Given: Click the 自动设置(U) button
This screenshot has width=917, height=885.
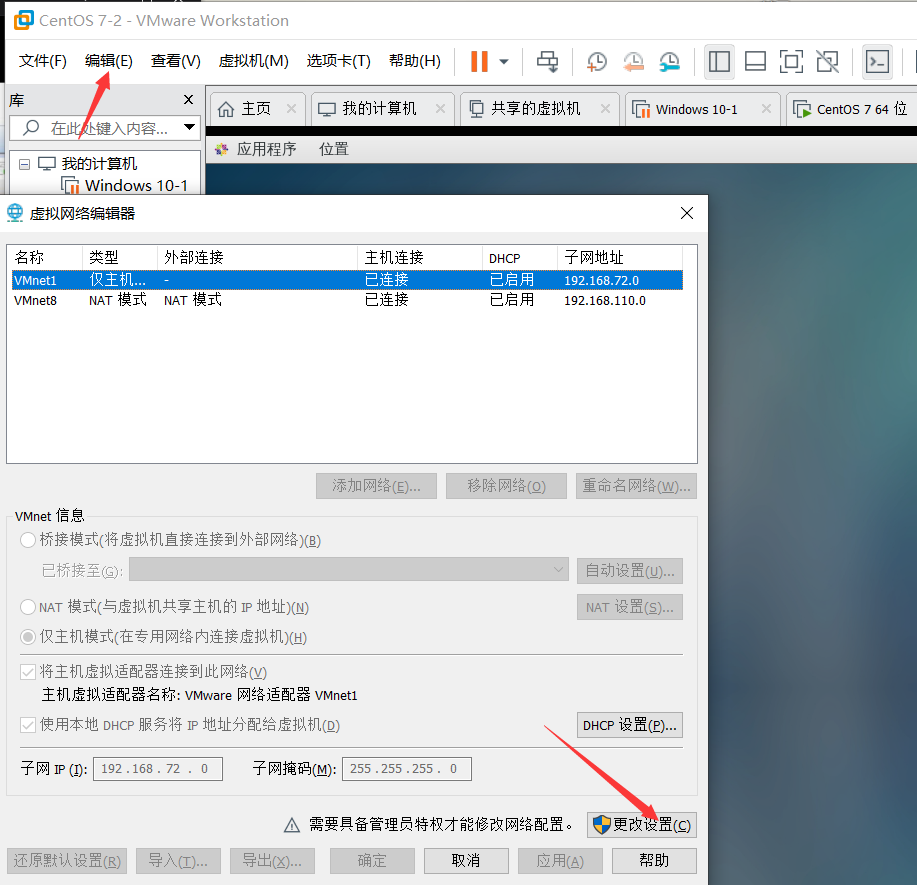Looking at the screenshot, I should click(629, 571).
